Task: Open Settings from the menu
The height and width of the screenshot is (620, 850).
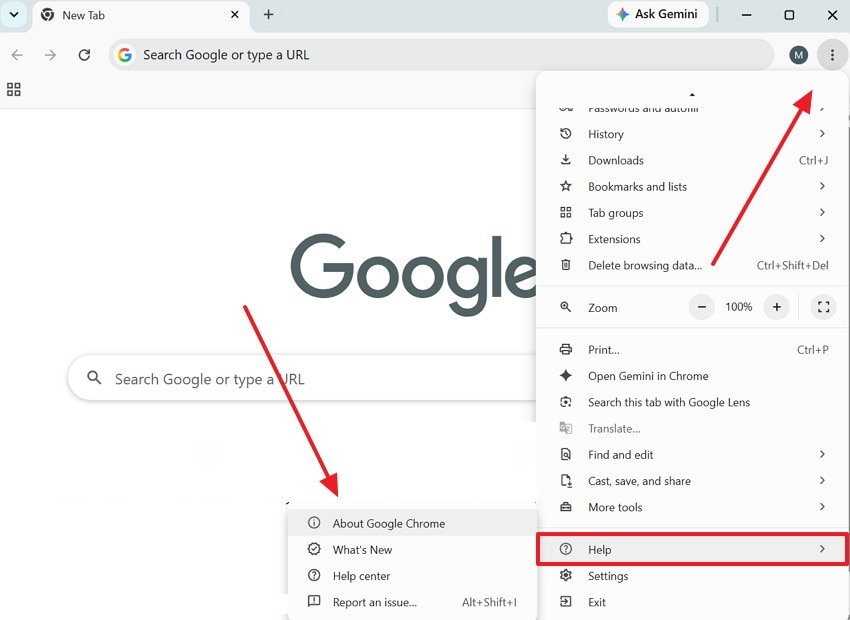Action: tap(692, 576)
